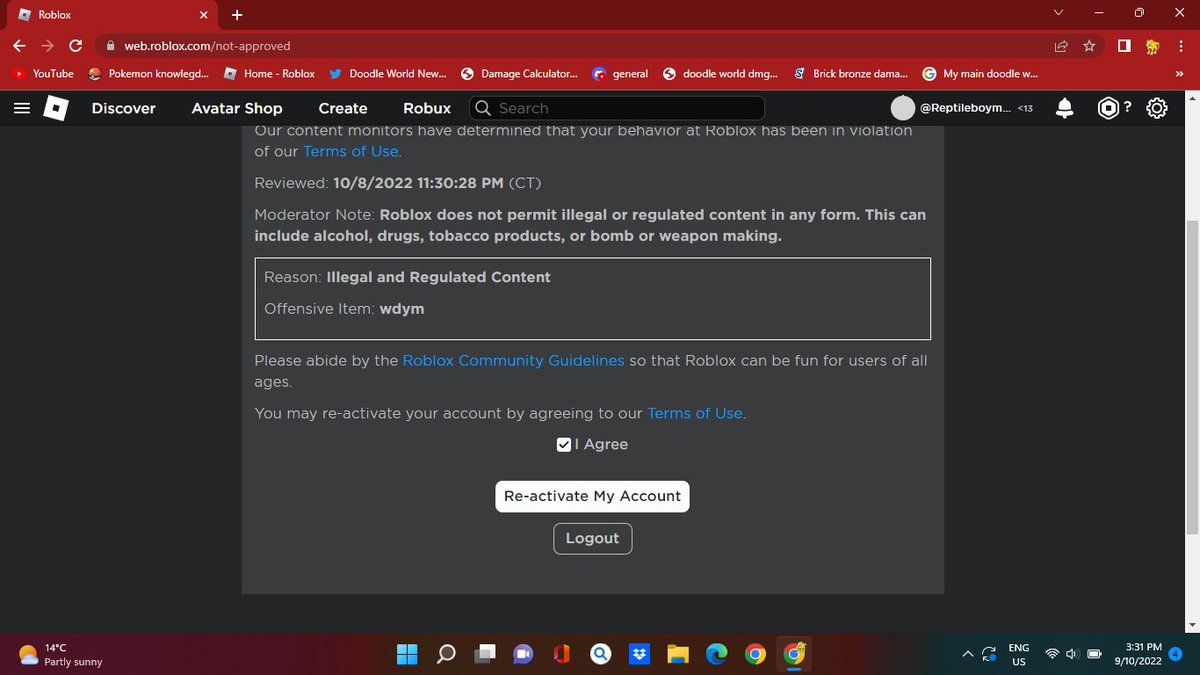The height and width of the screenshot is (675, 1200).
Task: View site info via the lock icon
Action: [x=111, y=46]
